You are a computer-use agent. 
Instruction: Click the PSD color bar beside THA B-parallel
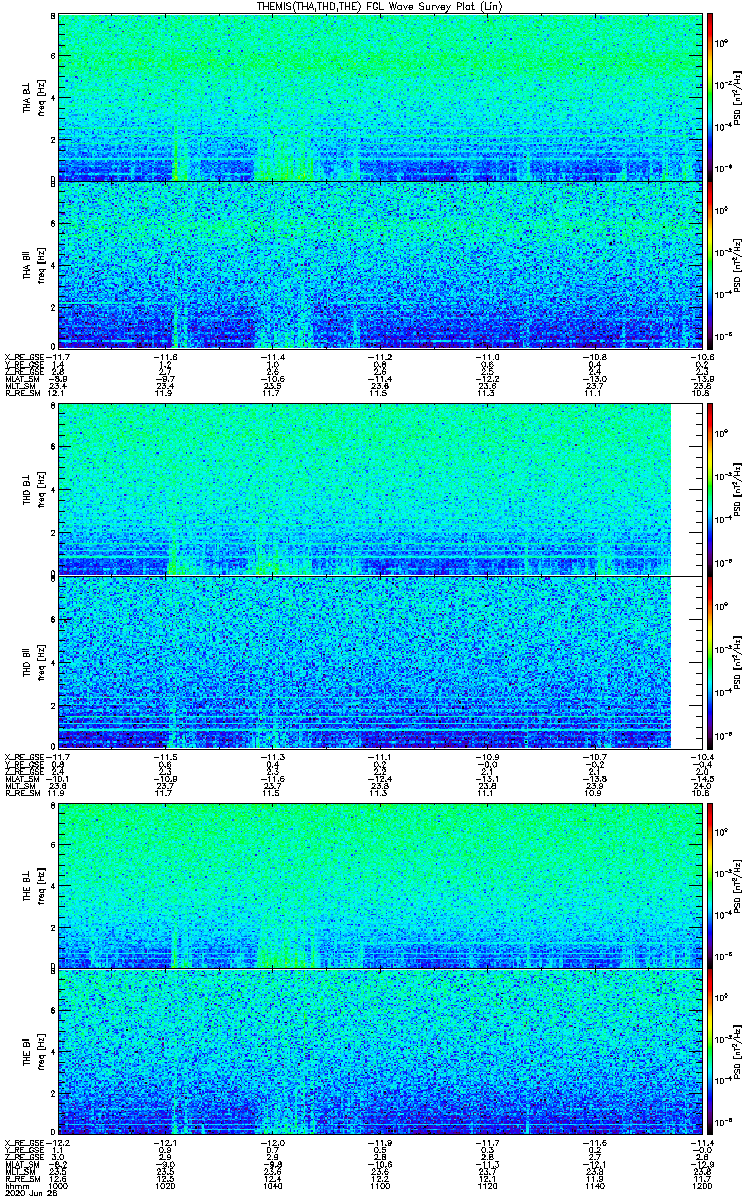pos(711,265)
